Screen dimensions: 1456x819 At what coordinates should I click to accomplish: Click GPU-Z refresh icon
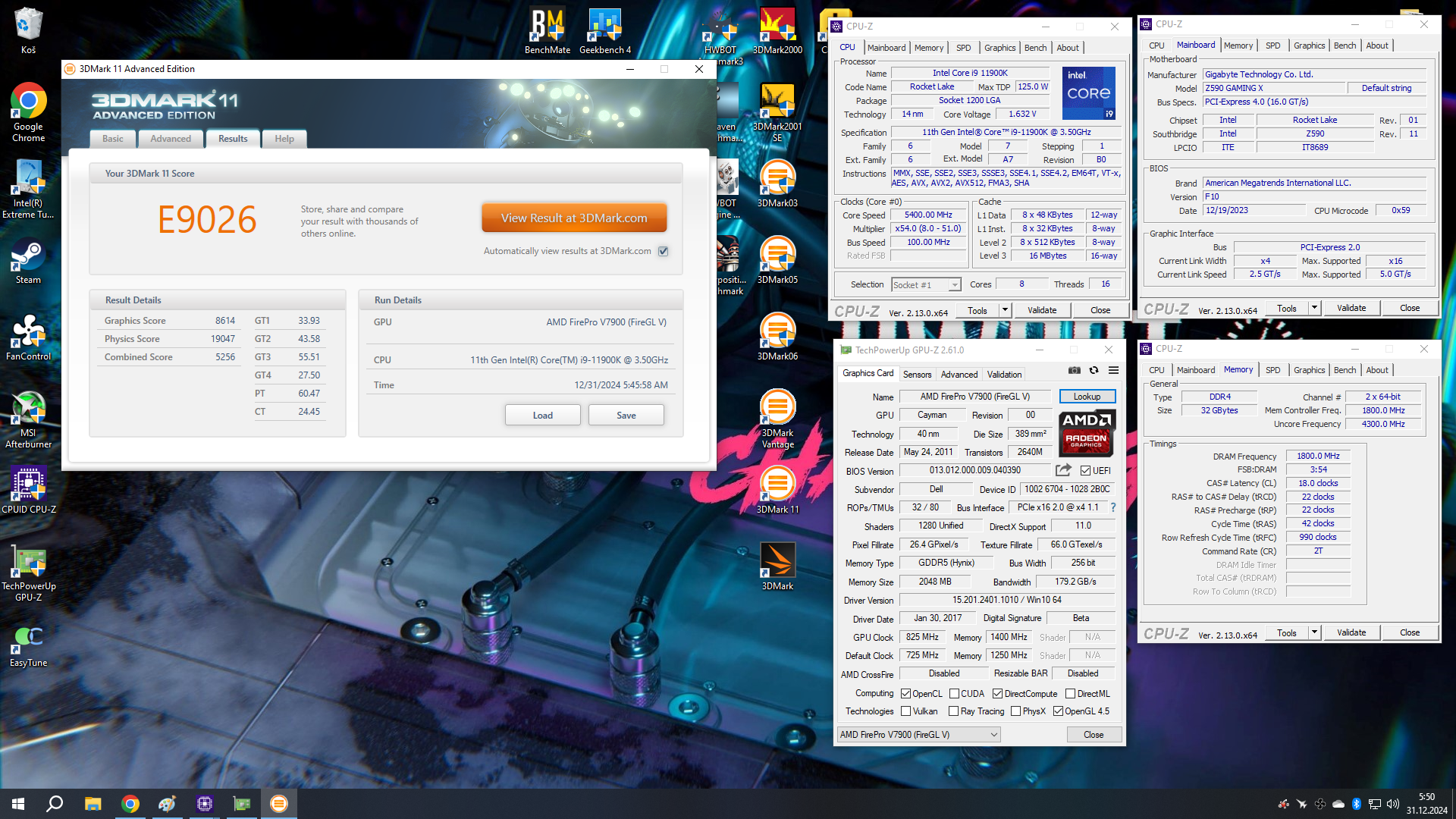(1094, 371)
